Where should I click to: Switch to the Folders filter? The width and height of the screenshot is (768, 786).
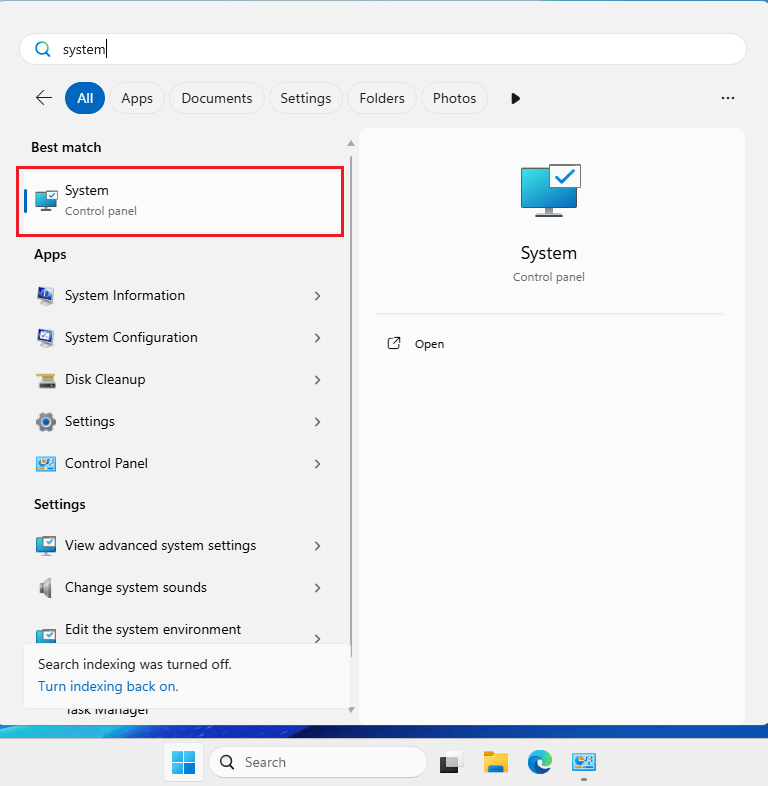click(x=382, y=98)
